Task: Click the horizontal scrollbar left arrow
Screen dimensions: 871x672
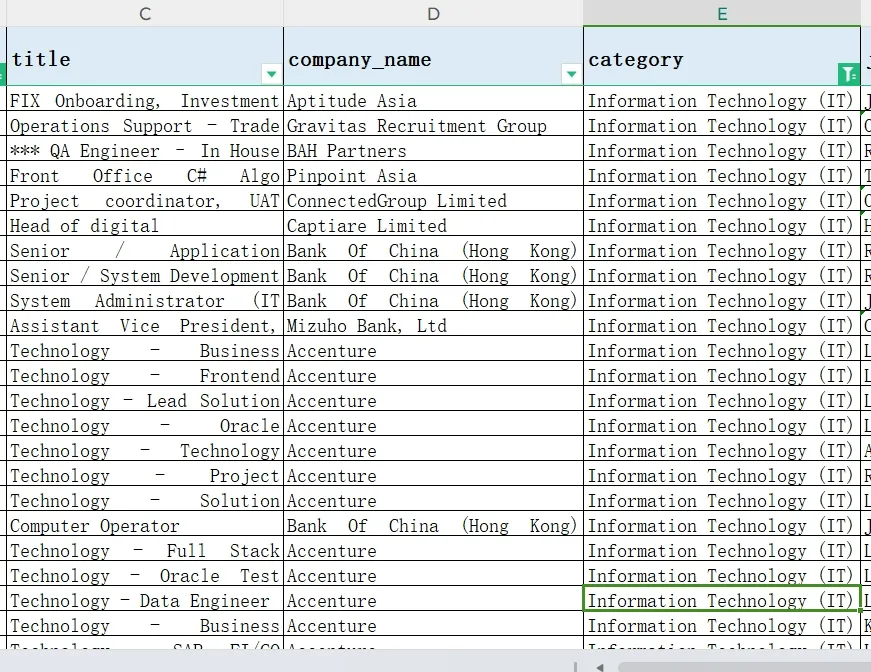Action: 600,667
